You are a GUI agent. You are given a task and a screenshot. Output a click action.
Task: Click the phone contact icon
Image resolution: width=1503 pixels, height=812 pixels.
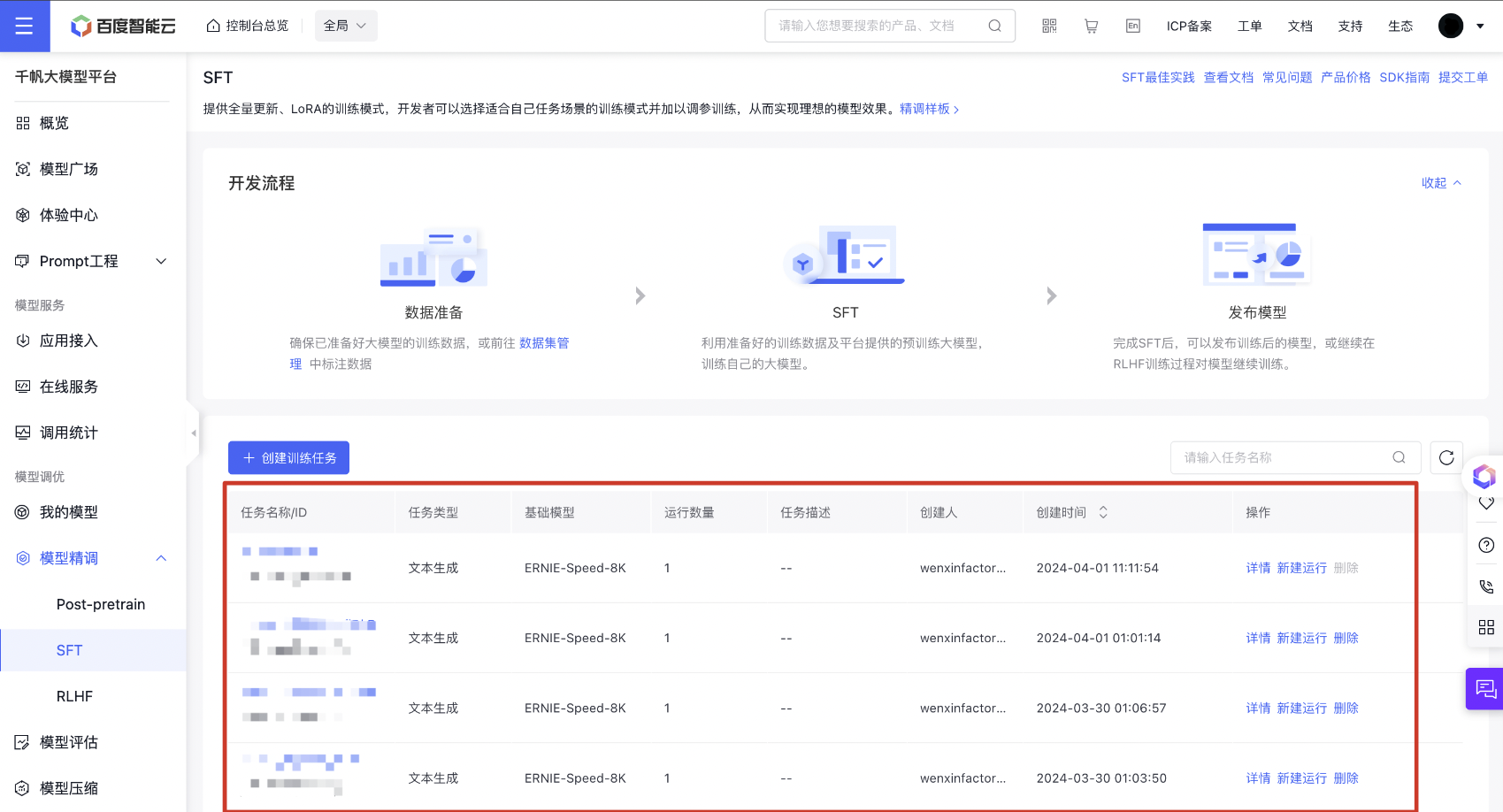tap(1486, 586)
